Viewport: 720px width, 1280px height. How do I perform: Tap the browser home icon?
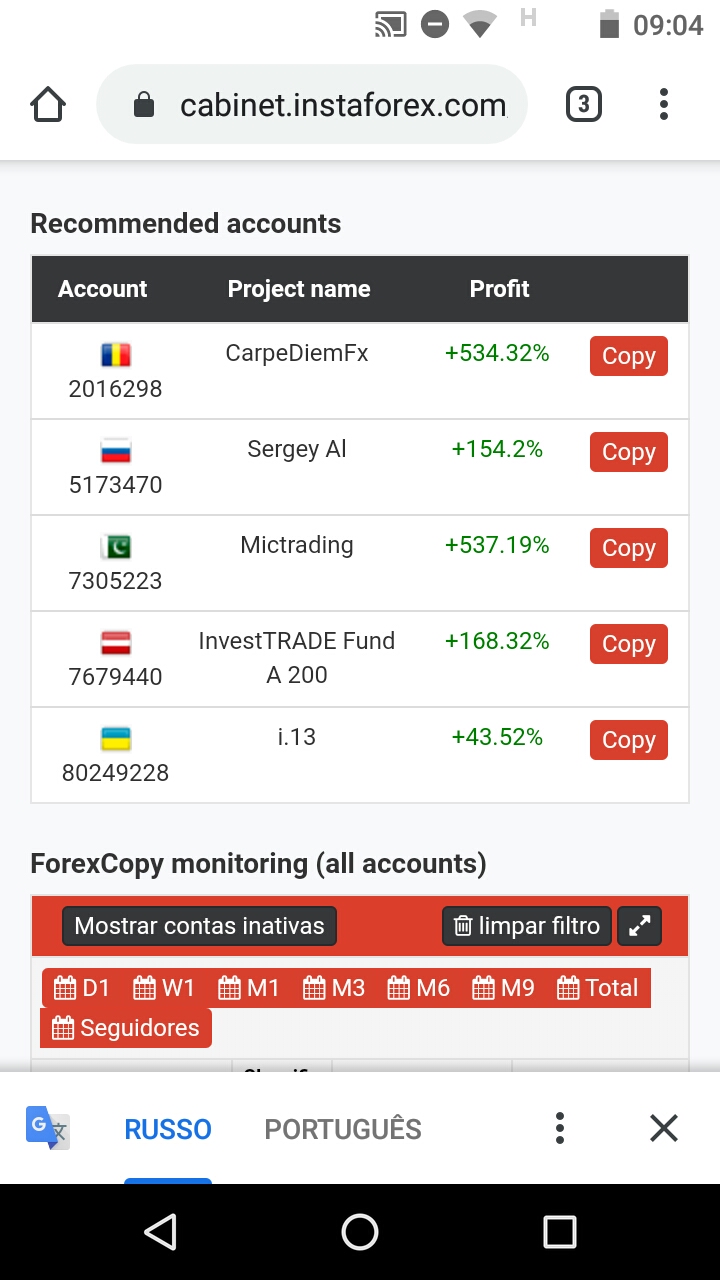pos(48,105)
